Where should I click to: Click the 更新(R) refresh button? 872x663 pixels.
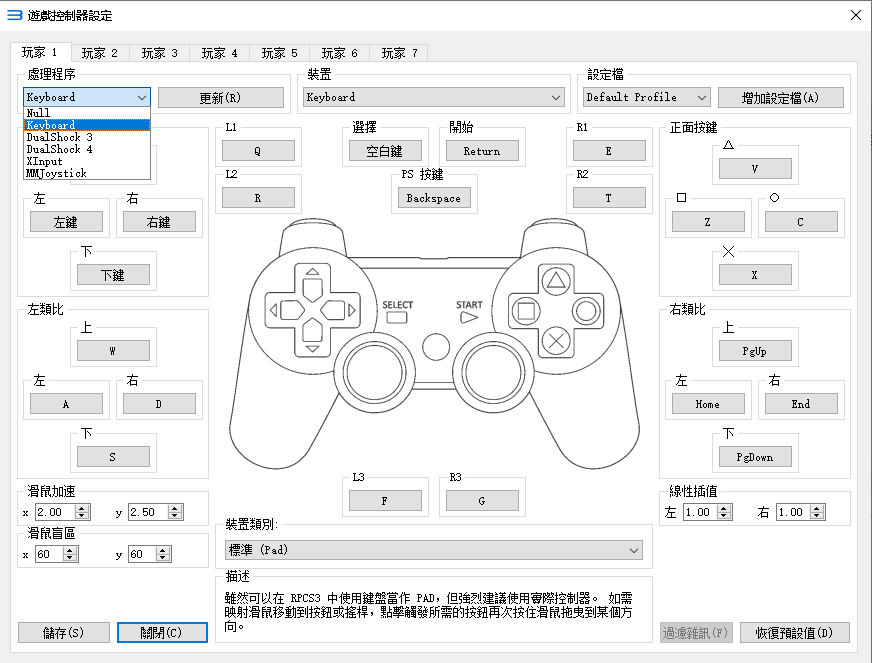[x=219, y=97]
